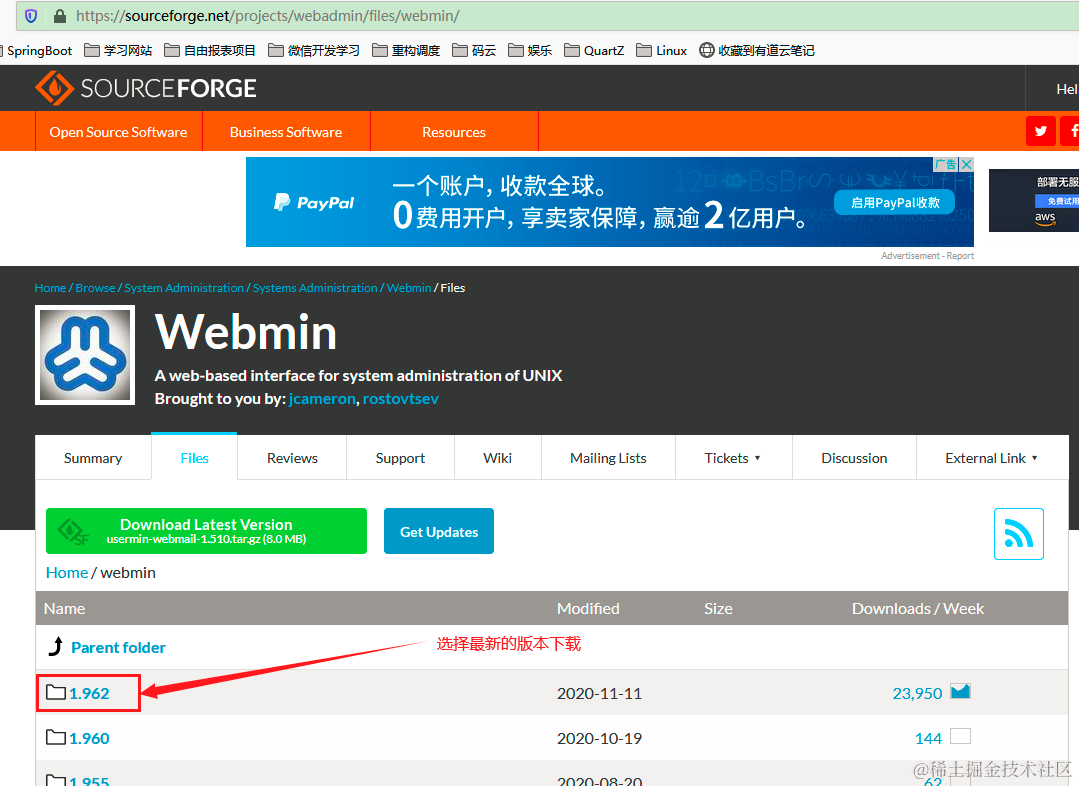Click the RSS feed icon
Screen dimensions: 1079x786
click(x=1018, y=533)
